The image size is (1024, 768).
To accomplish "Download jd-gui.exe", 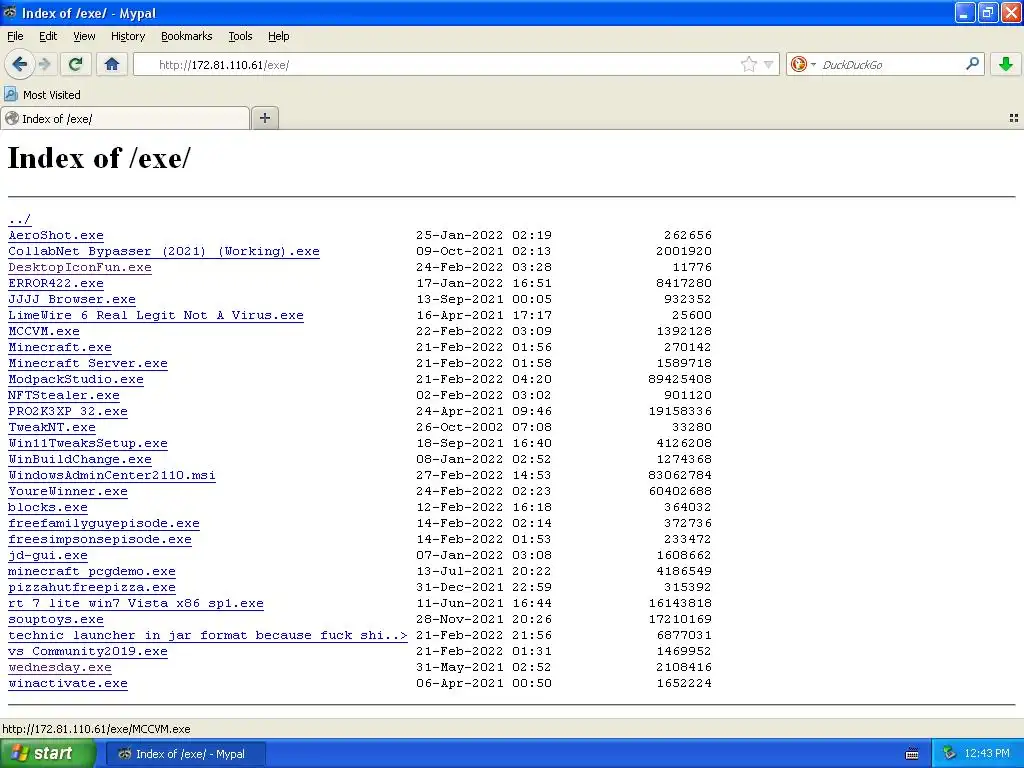I will click(x=48, y=555).
